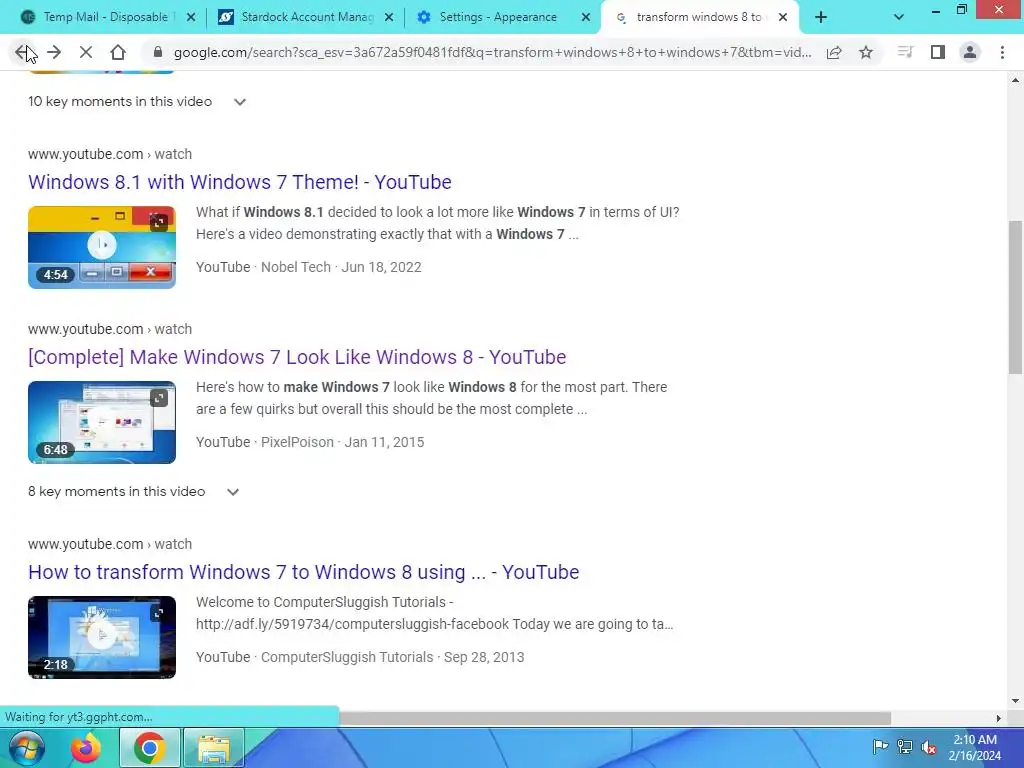Open Windows 8.1 with Windows 7 Theme! result

pos(240,182)
